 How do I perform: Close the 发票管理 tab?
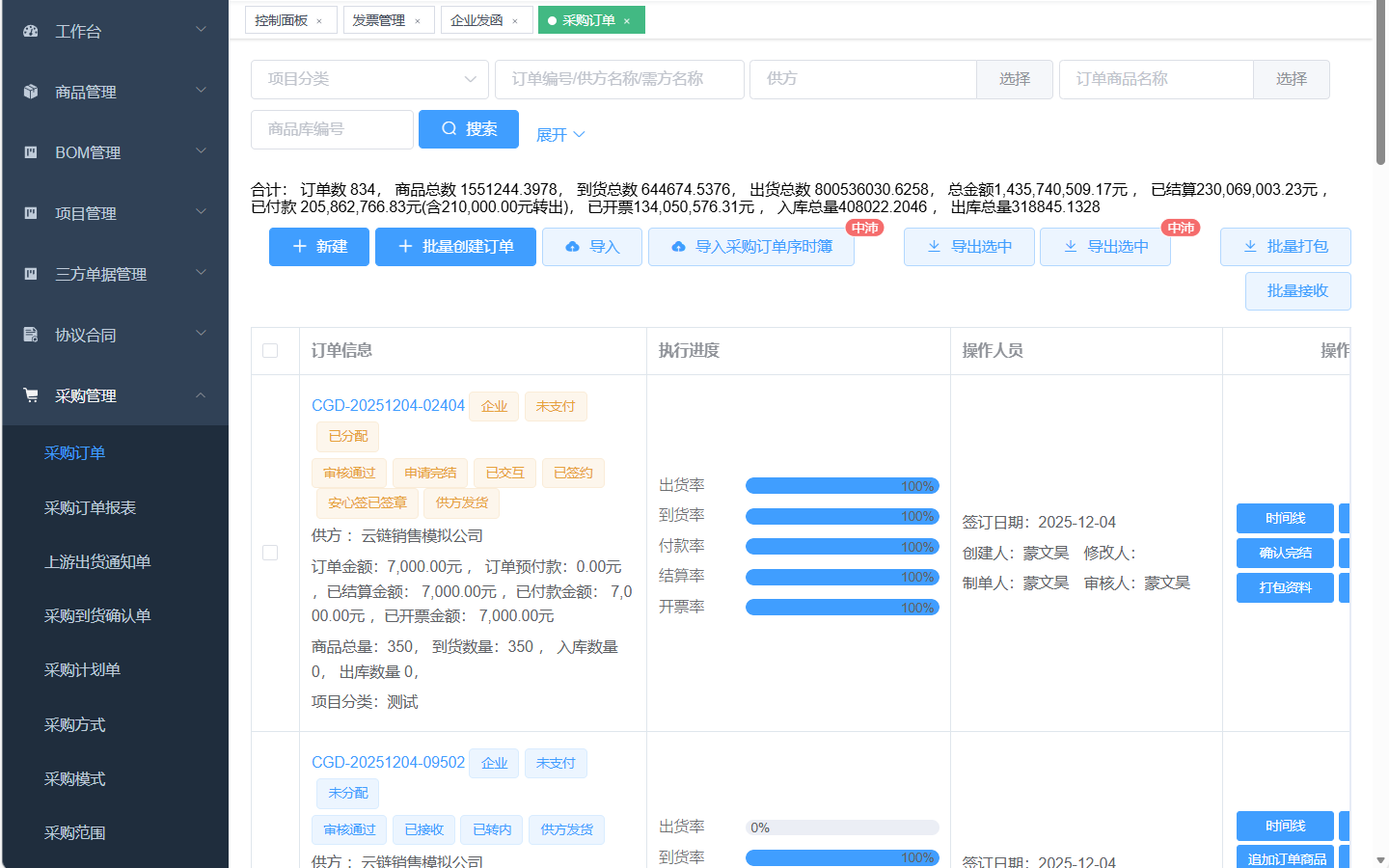pos(418,21)
